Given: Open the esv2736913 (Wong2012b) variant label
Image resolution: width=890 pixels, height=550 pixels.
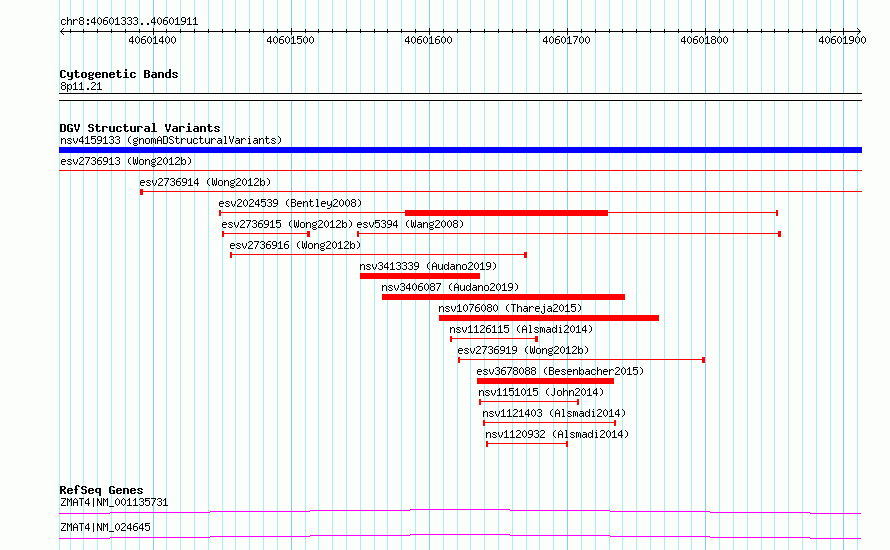Looking at the screenshot, I should click(126, 161).
